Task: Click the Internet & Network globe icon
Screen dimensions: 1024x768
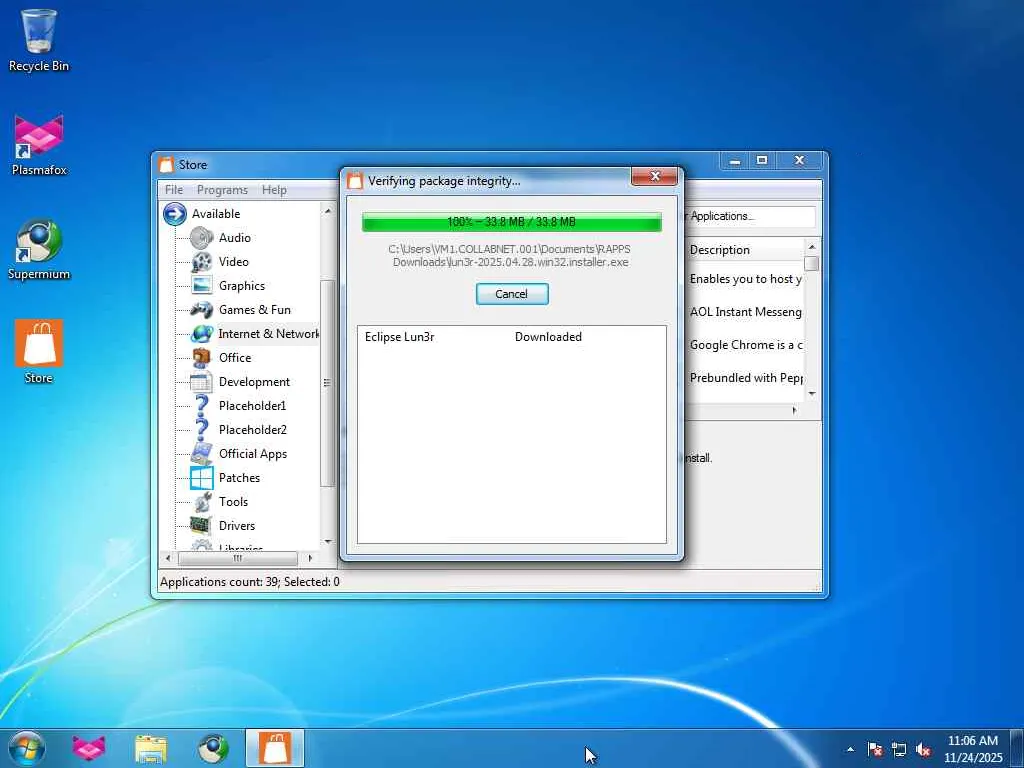Action: coord(202,334)
